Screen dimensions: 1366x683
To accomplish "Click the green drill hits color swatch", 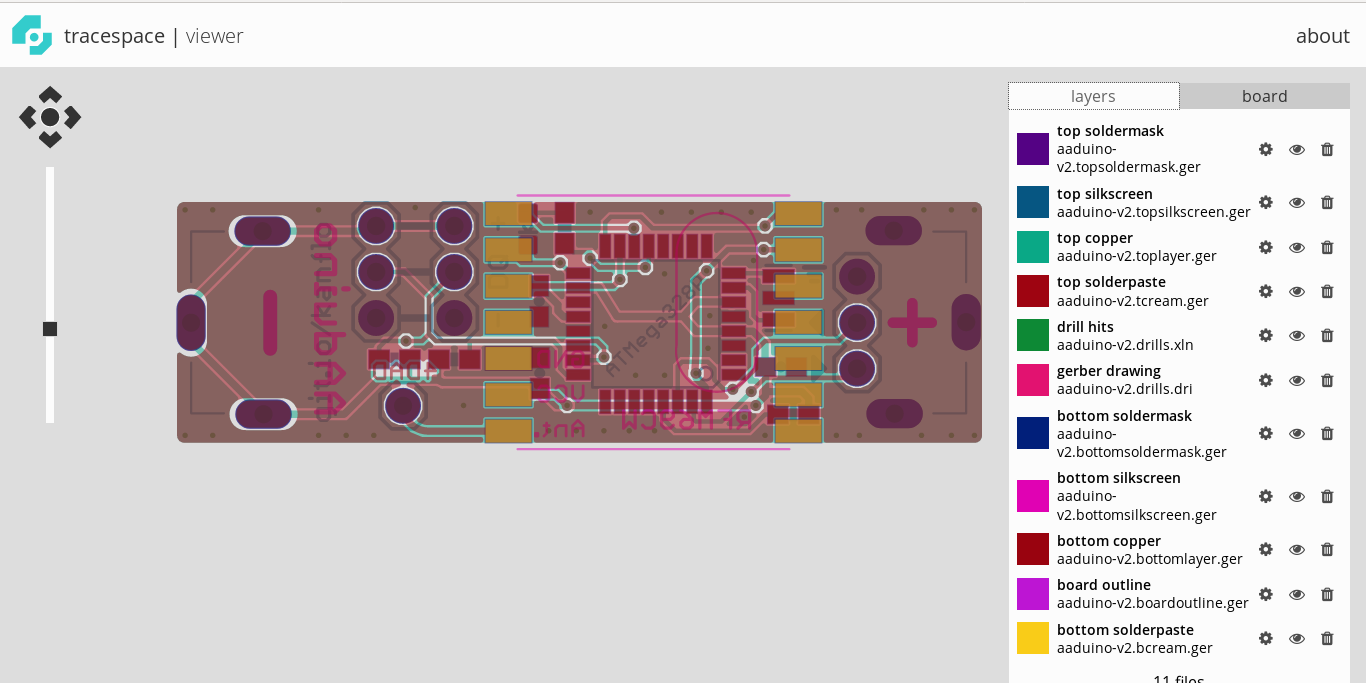I will pos(1033,335).
